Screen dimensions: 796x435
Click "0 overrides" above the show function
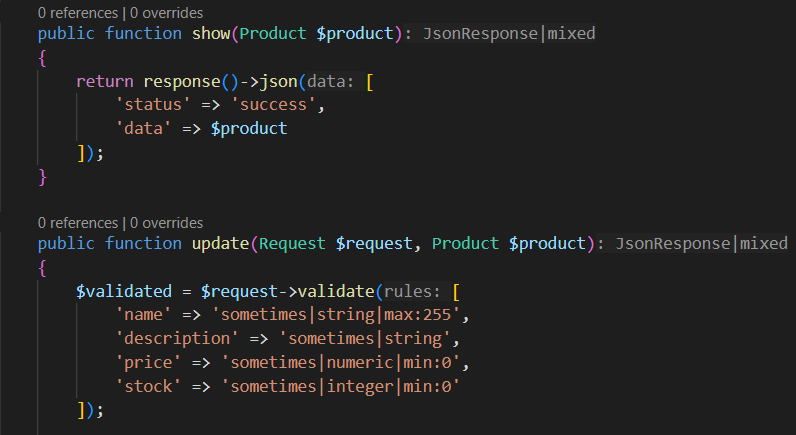point(167,13)
